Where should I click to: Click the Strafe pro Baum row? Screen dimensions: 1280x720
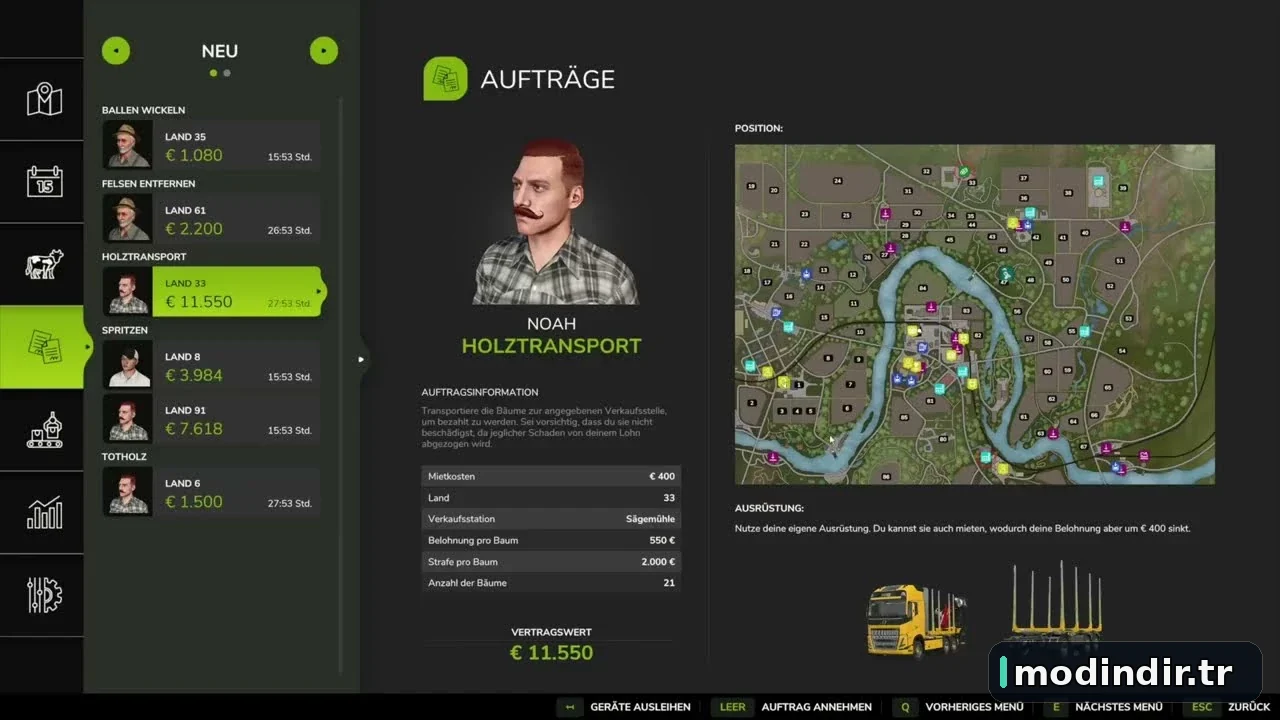pos(551,561)
